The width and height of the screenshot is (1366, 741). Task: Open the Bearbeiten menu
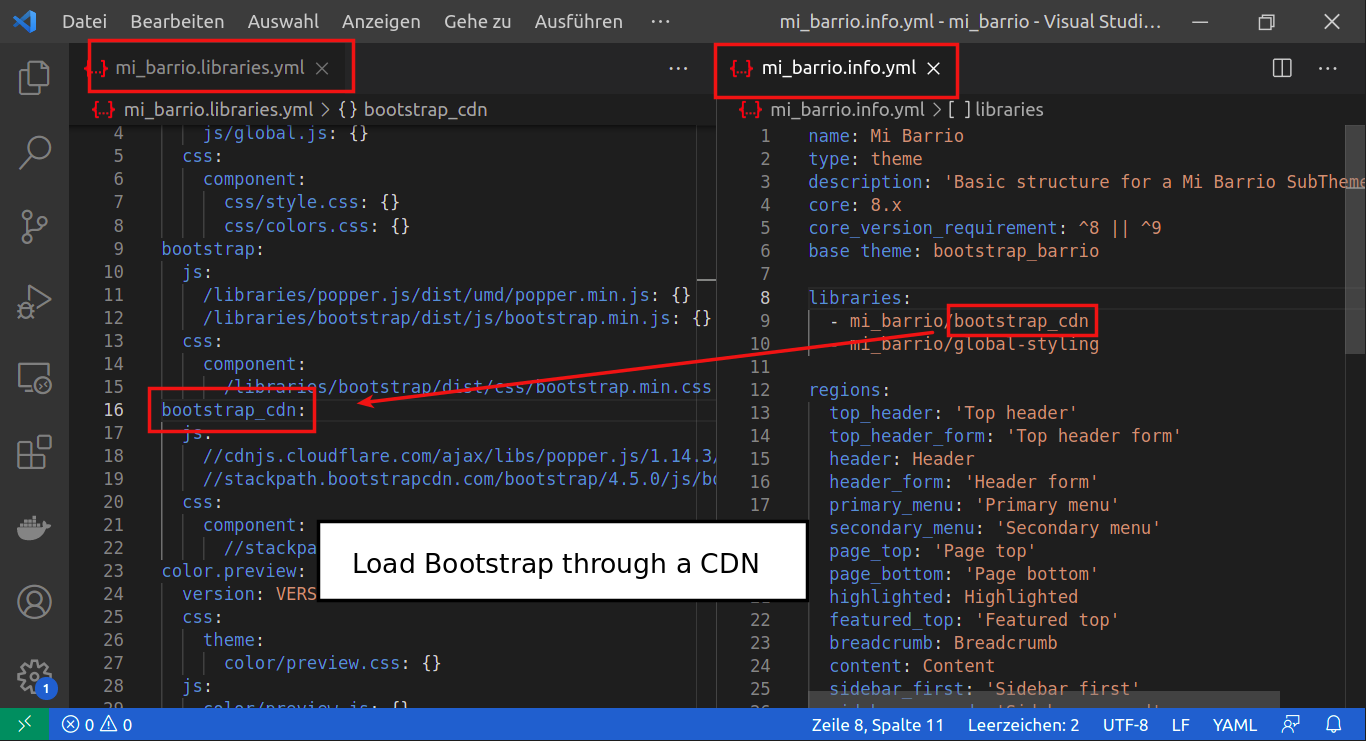coord(177,20)
